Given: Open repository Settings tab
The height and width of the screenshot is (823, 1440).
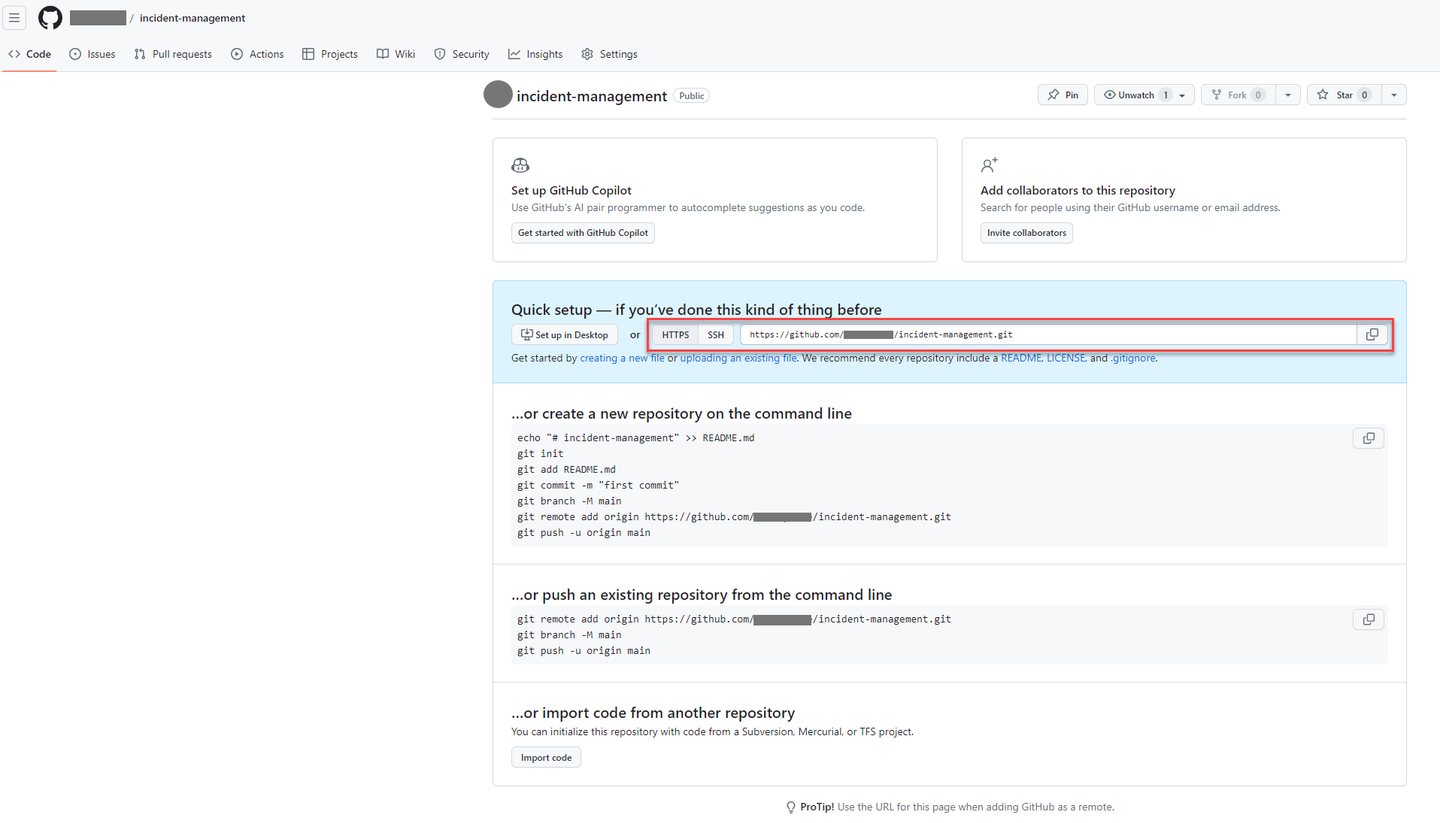Looking at the screenshot, I should (x=609, y=54).
